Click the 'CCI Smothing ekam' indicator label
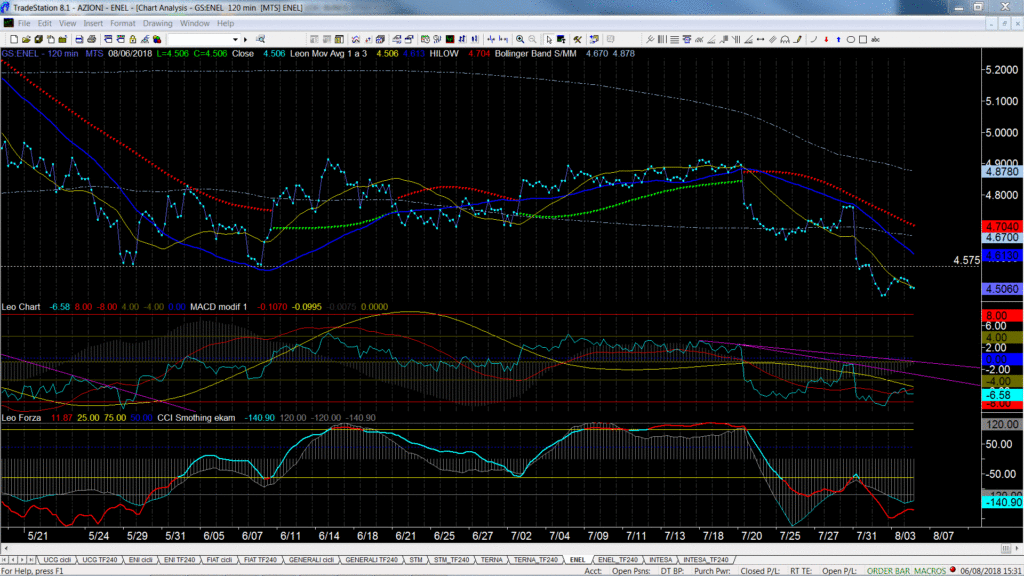This screenshot has height=576, width=1024. 196,418
